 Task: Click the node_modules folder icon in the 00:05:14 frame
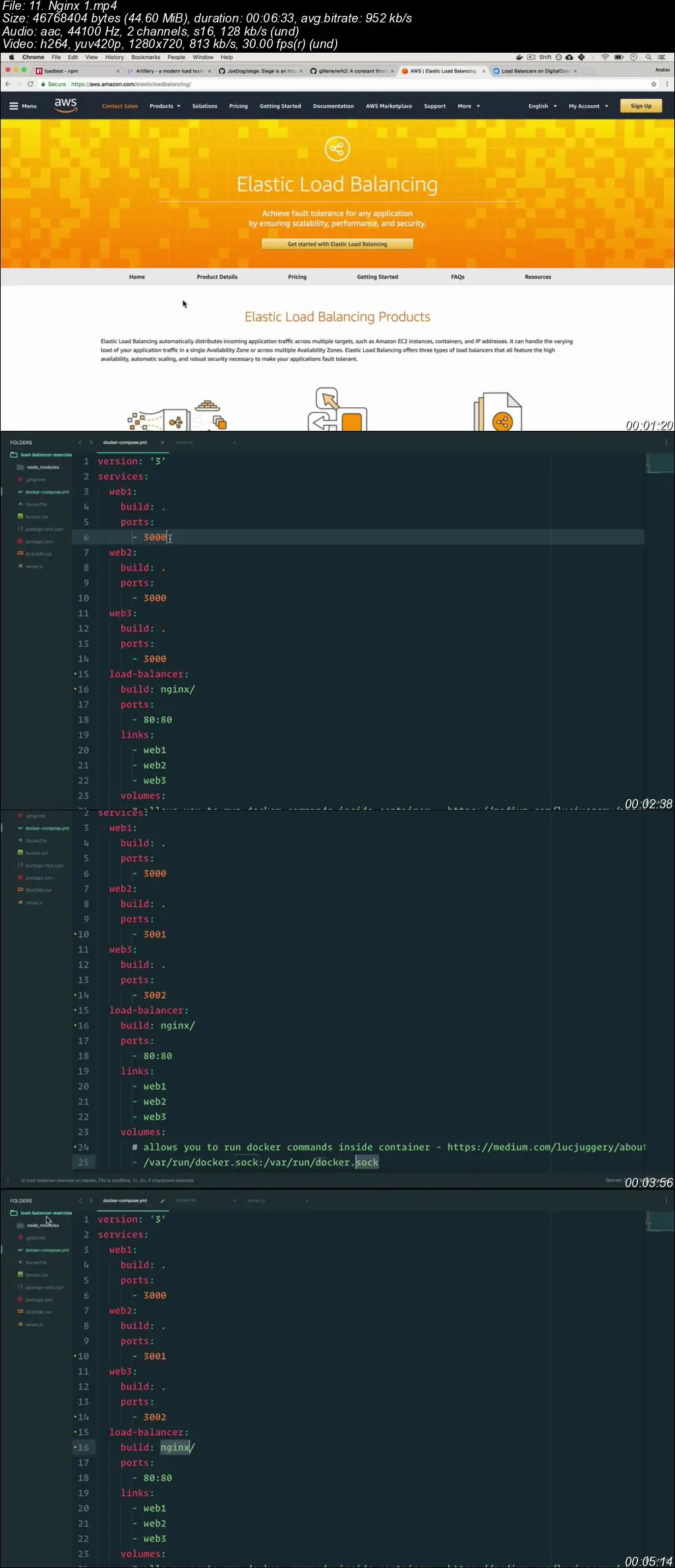[20, 1225]
